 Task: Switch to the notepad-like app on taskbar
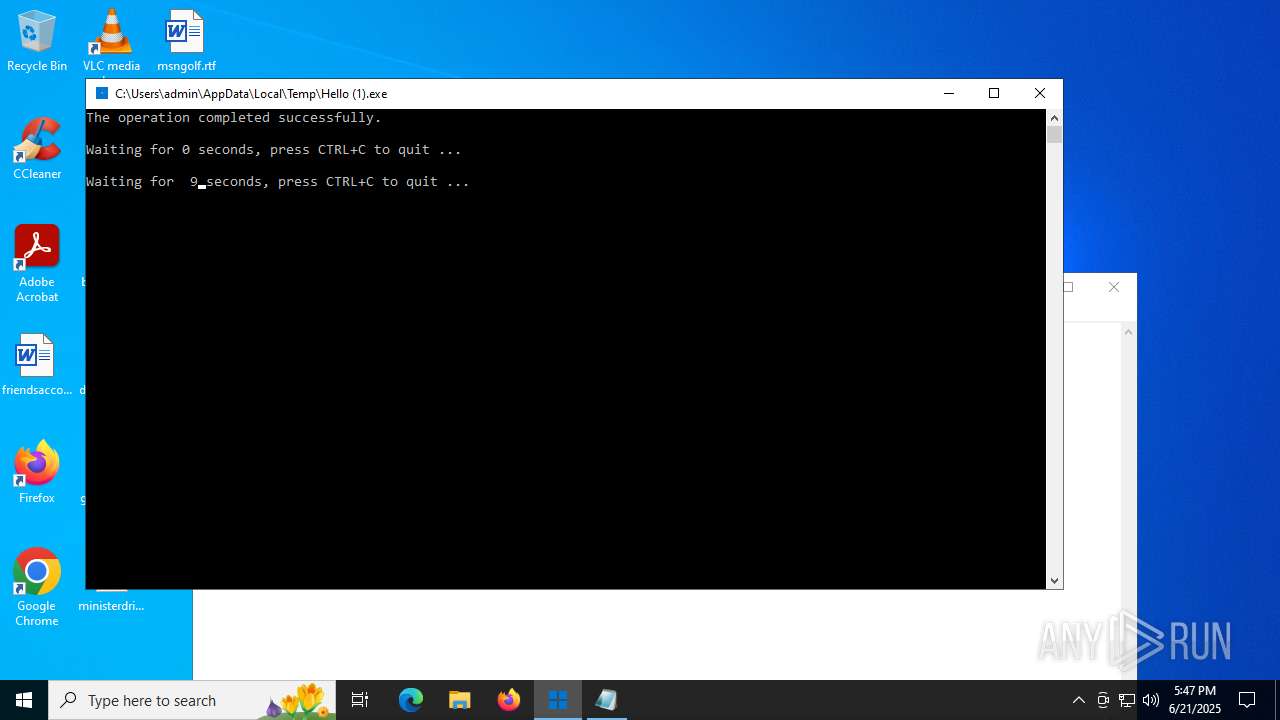coord(606,700)
